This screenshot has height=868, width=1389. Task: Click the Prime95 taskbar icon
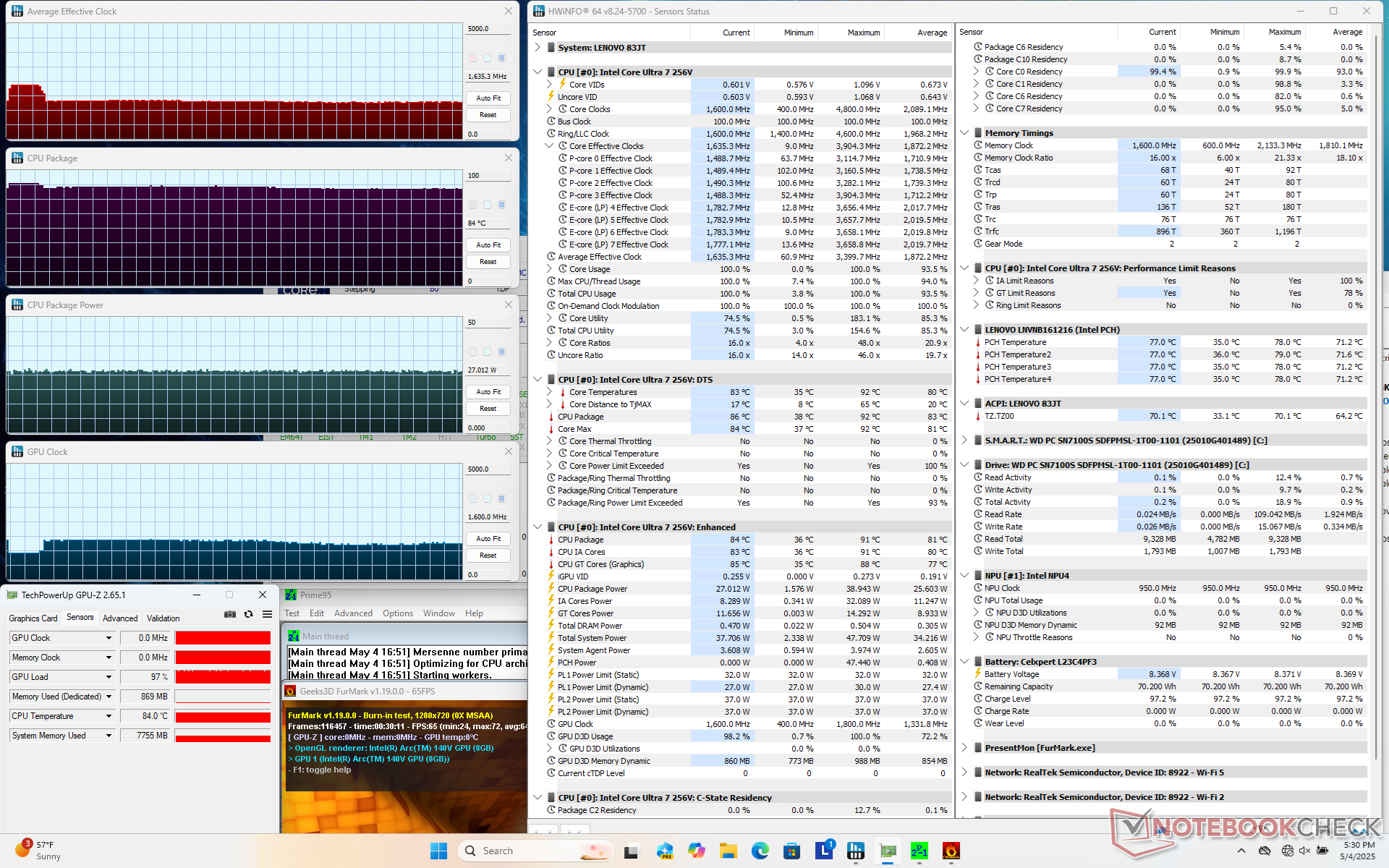919,851
